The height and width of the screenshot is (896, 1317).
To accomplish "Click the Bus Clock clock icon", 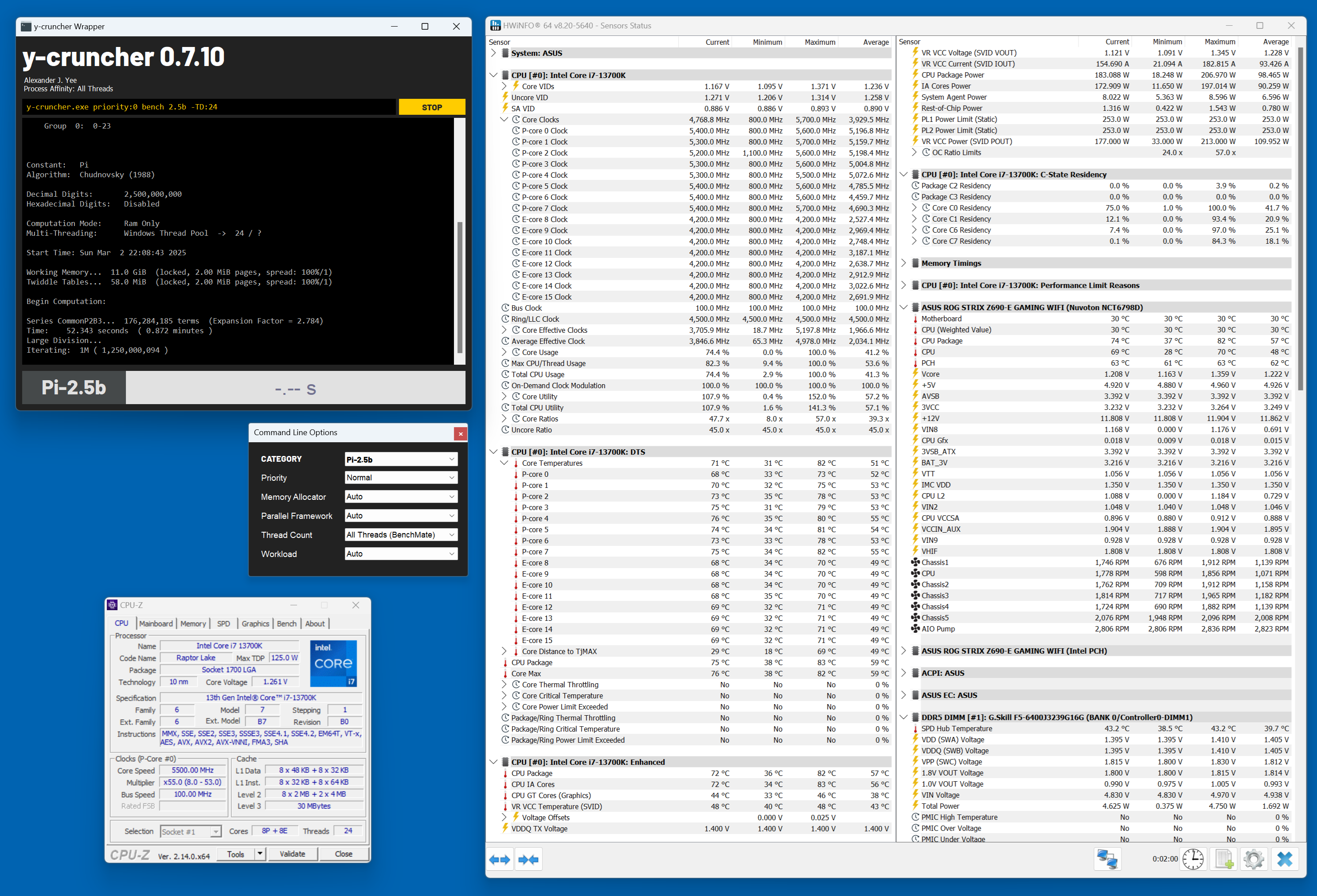I will (x=505, y=308).
